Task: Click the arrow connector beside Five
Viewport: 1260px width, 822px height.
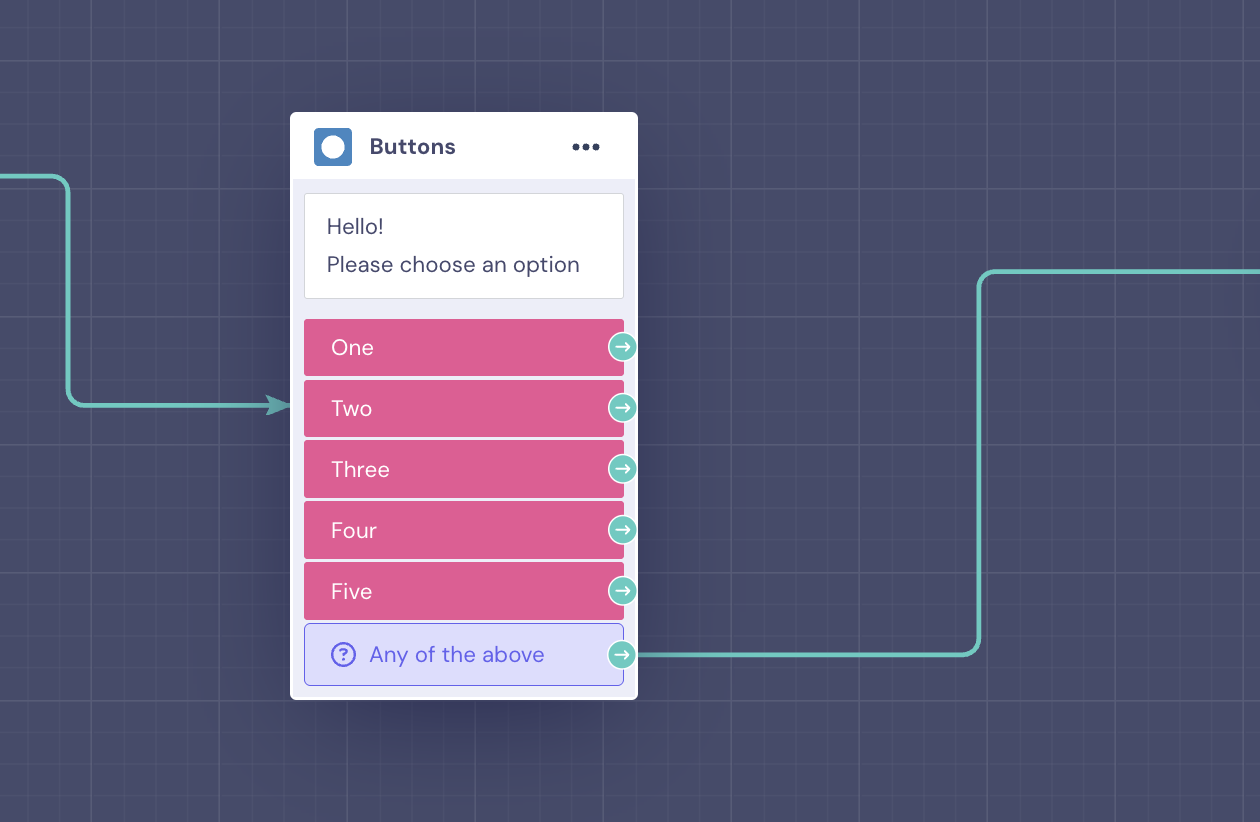Action: point(623,591)
